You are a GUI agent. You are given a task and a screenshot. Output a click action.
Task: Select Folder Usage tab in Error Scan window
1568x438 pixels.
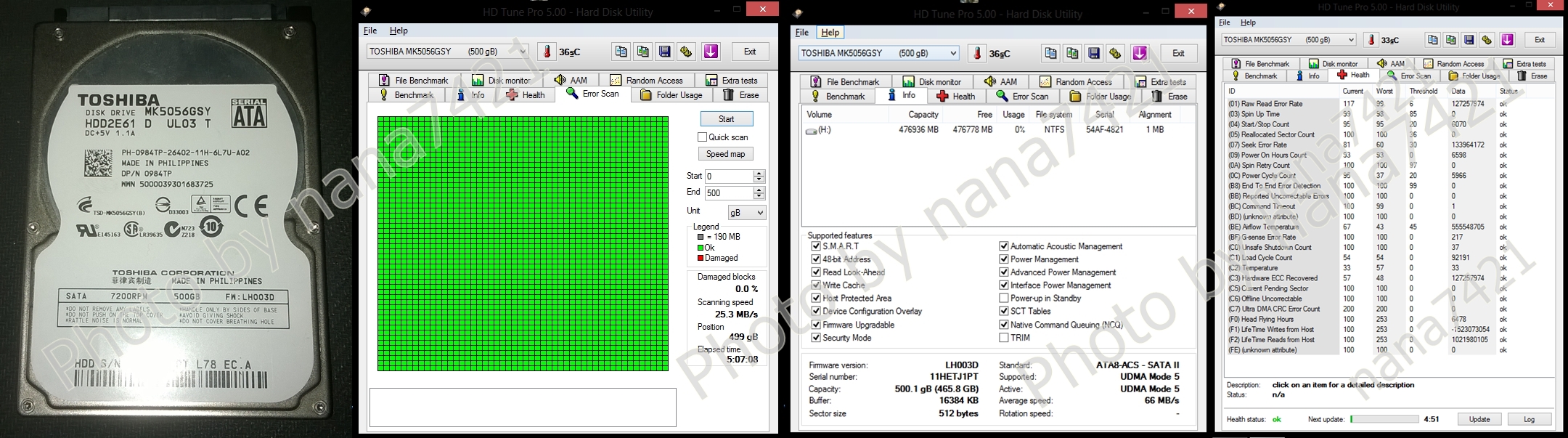tap(671, 95)
